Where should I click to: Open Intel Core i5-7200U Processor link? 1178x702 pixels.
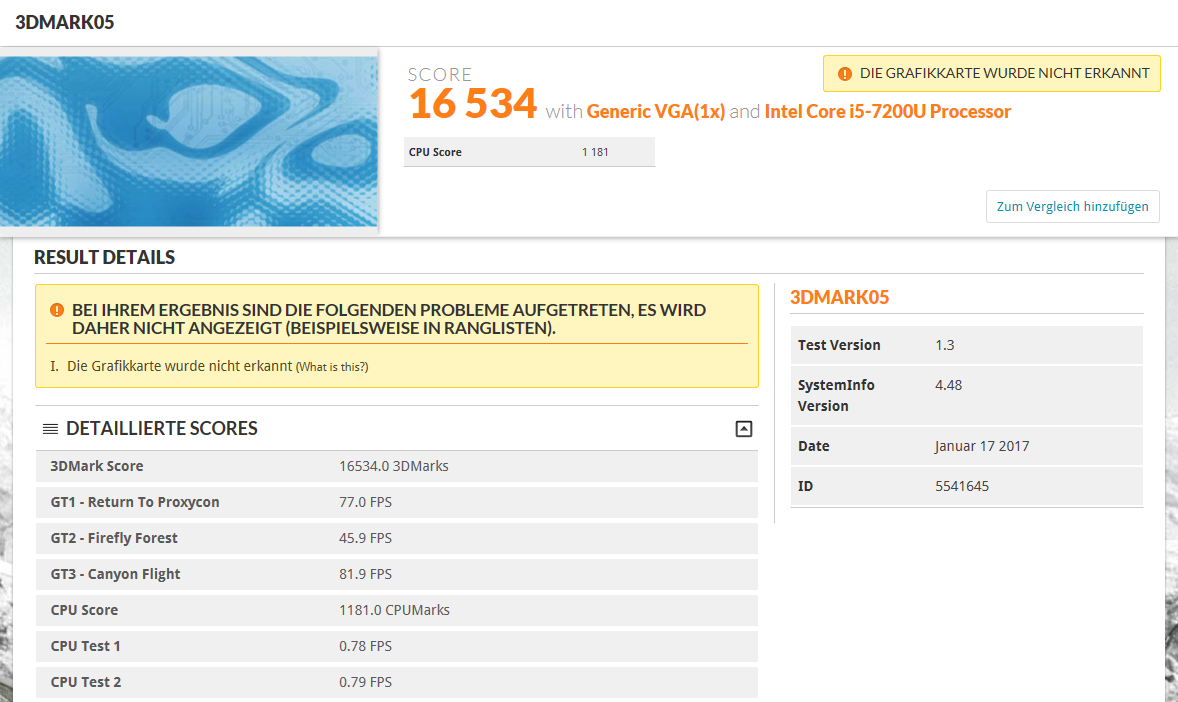[x=887, y=111]
